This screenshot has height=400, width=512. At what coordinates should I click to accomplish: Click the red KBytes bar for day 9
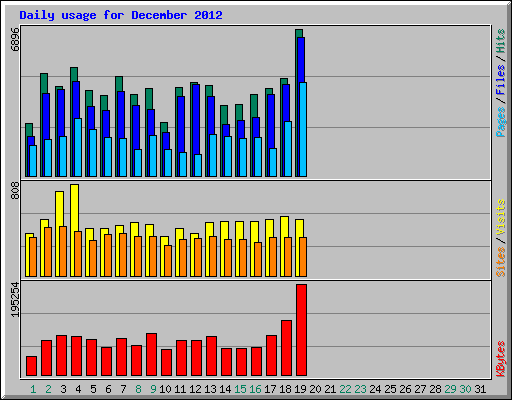[x=151, y=354]
